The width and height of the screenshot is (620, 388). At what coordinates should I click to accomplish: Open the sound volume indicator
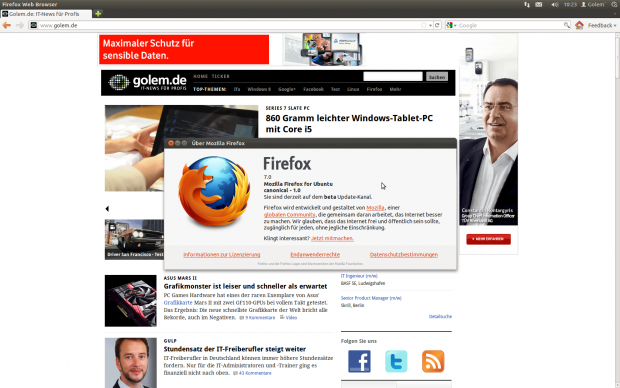[554, 4]
